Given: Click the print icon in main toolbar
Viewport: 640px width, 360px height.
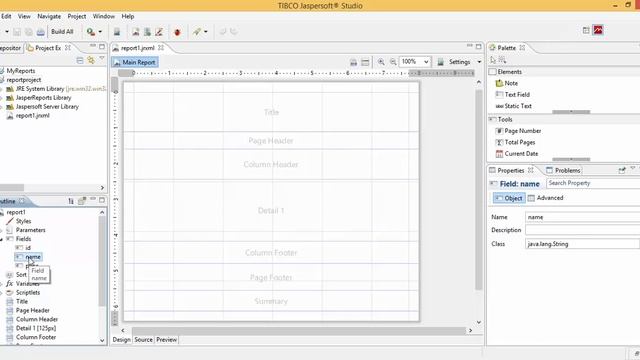Looking at the screenshot, I should coord(41,32).
